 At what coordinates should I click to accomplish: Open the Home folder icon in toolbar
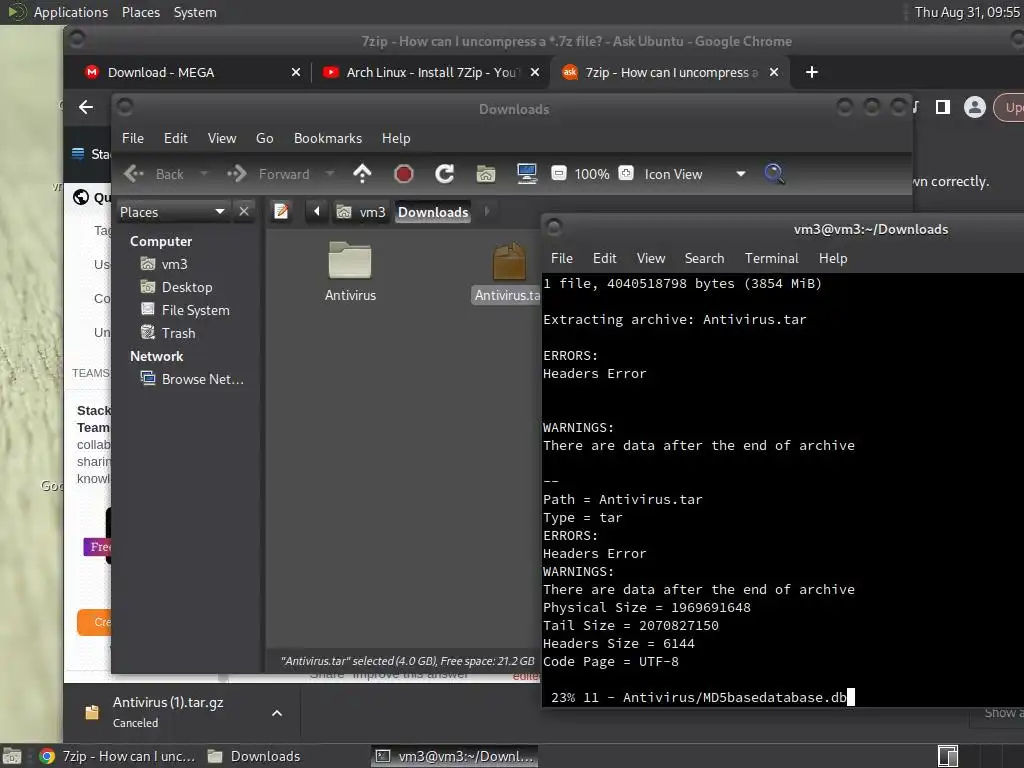click(486, 174)
